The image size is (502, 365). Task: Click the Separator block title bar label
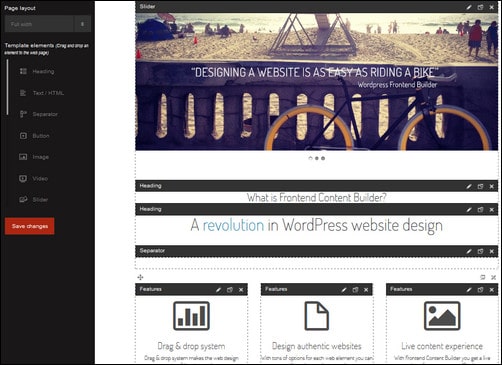[x=152, y=251]
